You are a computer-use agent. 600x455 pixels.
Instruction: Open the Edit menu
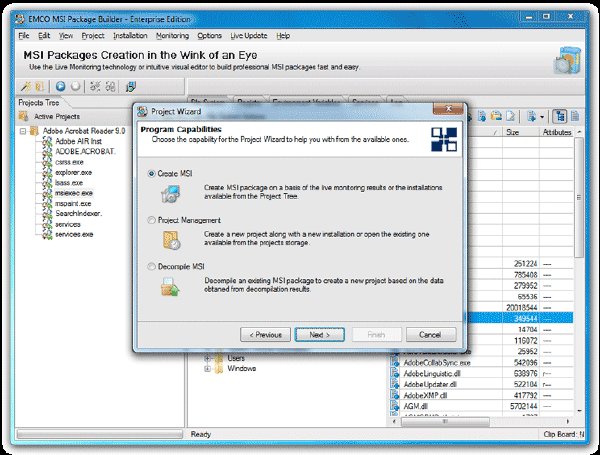44,36
